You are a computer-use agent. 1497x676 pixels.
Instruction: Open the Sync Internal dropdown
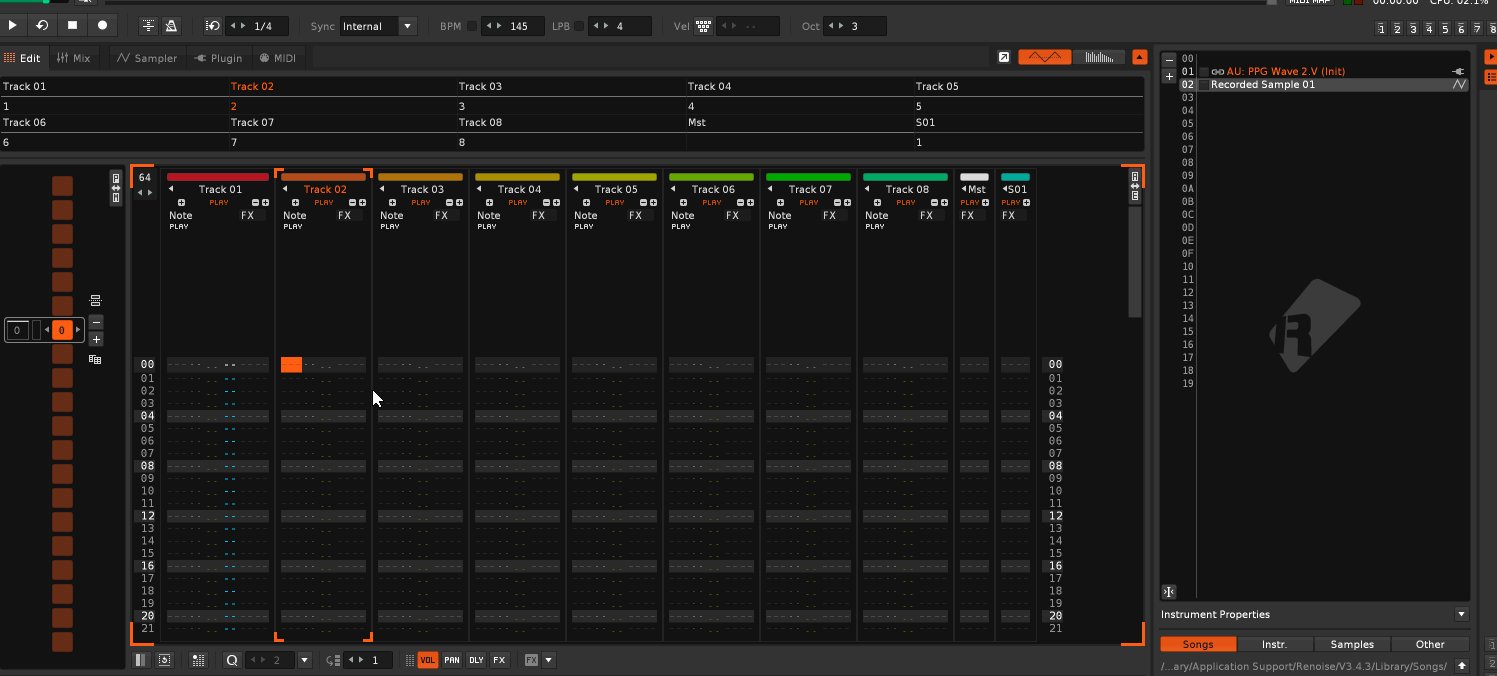[378, 26]
